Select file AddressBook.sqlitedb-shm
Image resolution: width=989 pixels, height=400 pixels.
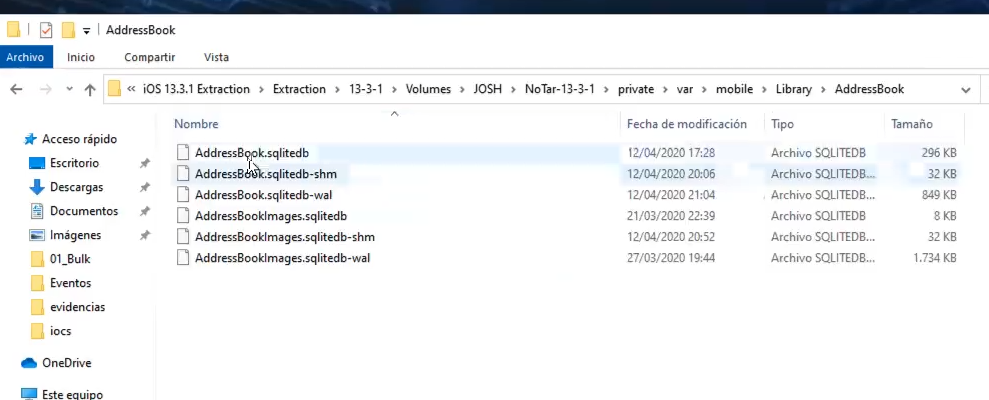[266, 174]
